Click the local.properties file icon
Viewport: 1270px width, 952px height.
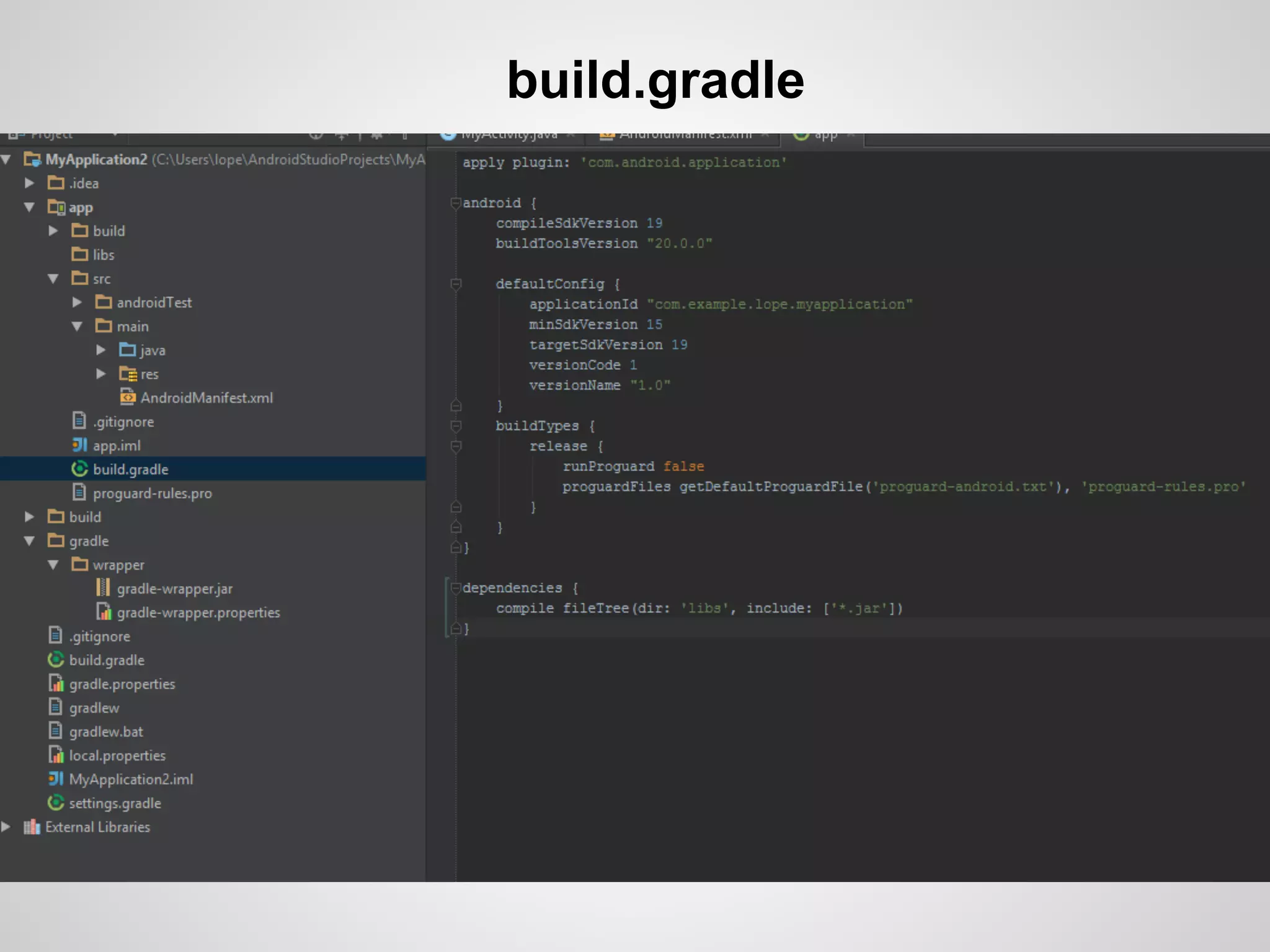[56, 754]
